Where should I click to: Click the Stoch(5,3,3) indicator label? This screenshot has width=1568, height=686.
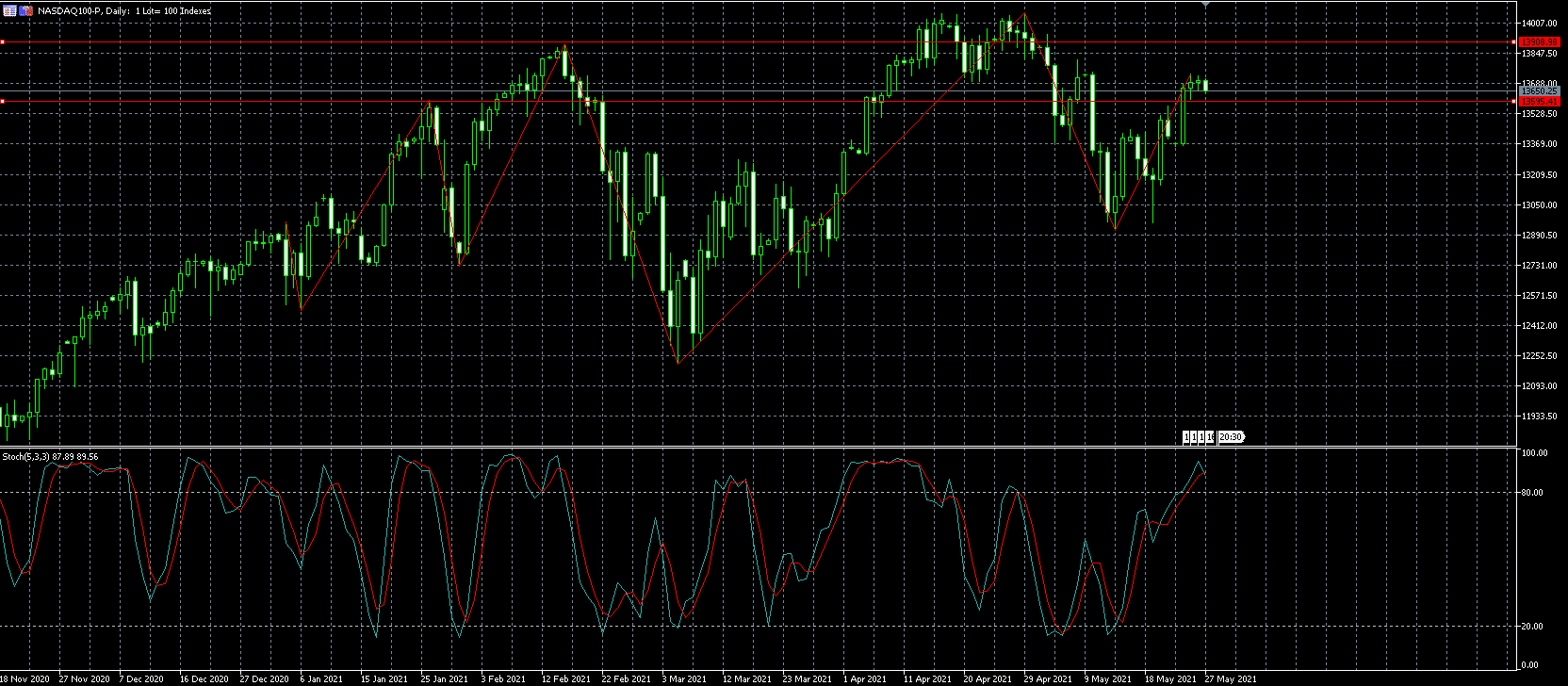[x=25, y=457]
